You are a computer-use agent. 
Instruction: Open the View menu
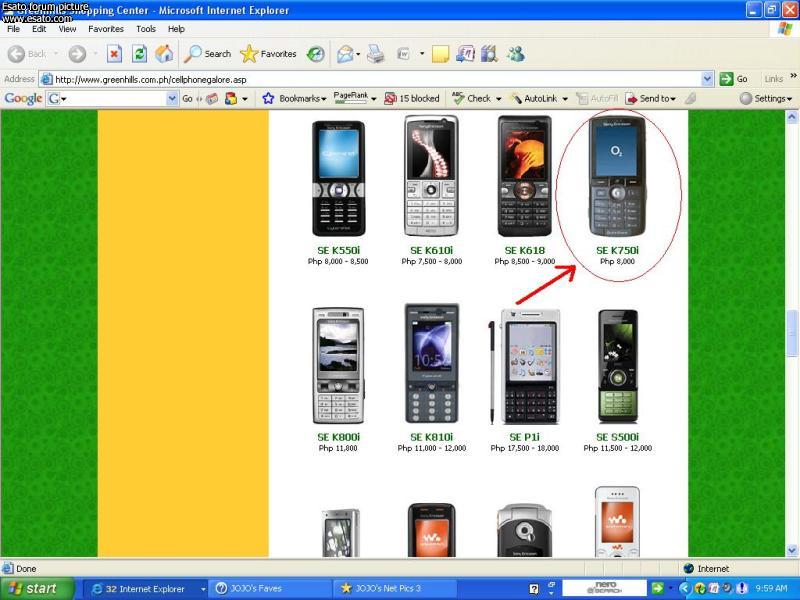tap(67, 29)
